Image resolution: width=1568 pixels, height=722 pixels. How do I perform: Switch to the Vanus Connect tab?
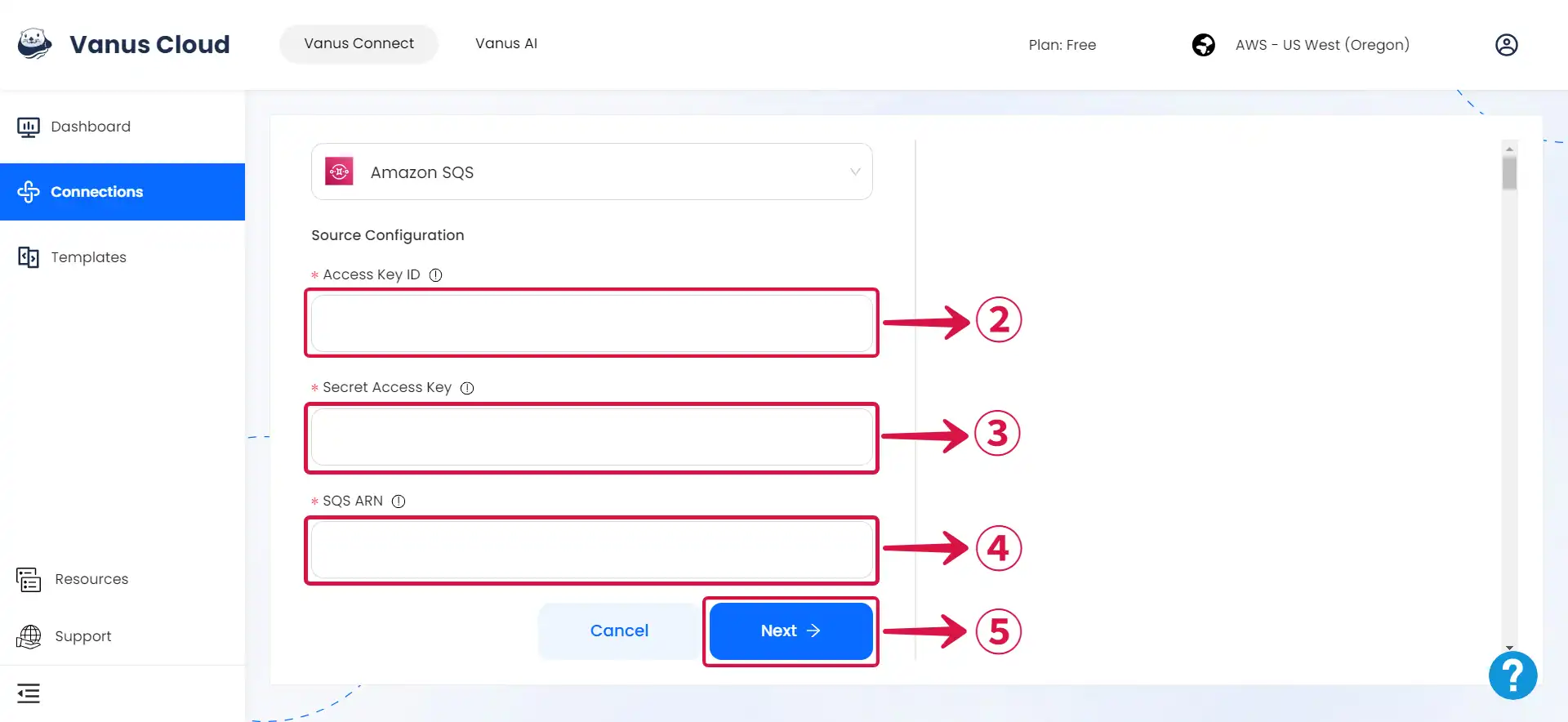click(359, 43)
